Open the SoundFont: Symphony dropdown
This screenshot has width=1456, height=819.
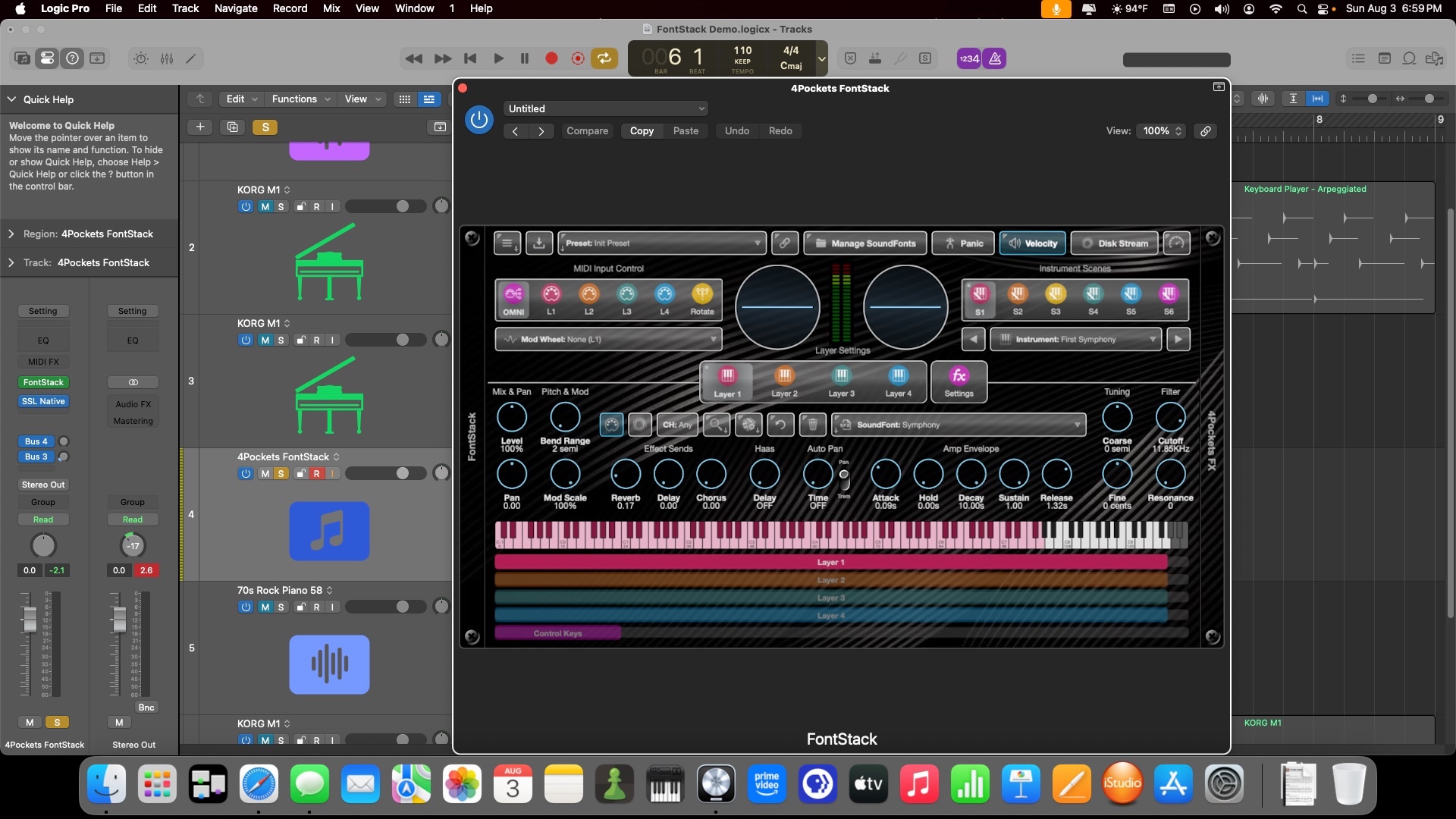coord(959,425)
